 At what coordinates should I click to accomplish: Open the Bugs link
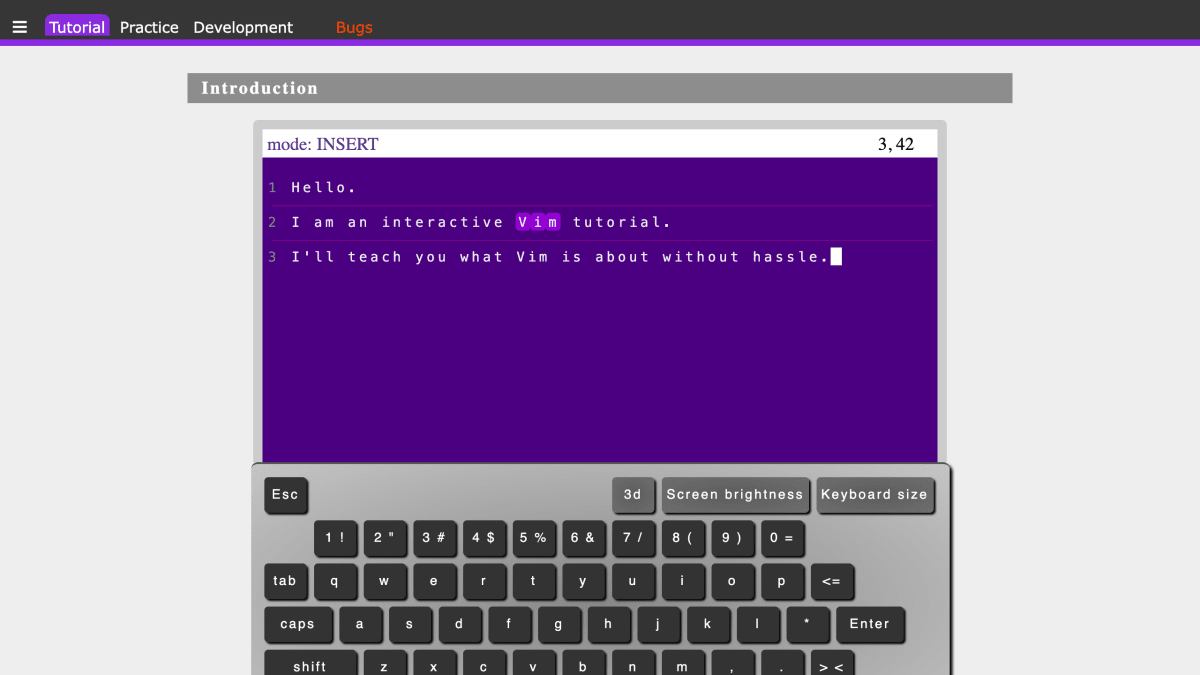pyautogui.click(x=354, y=27)
